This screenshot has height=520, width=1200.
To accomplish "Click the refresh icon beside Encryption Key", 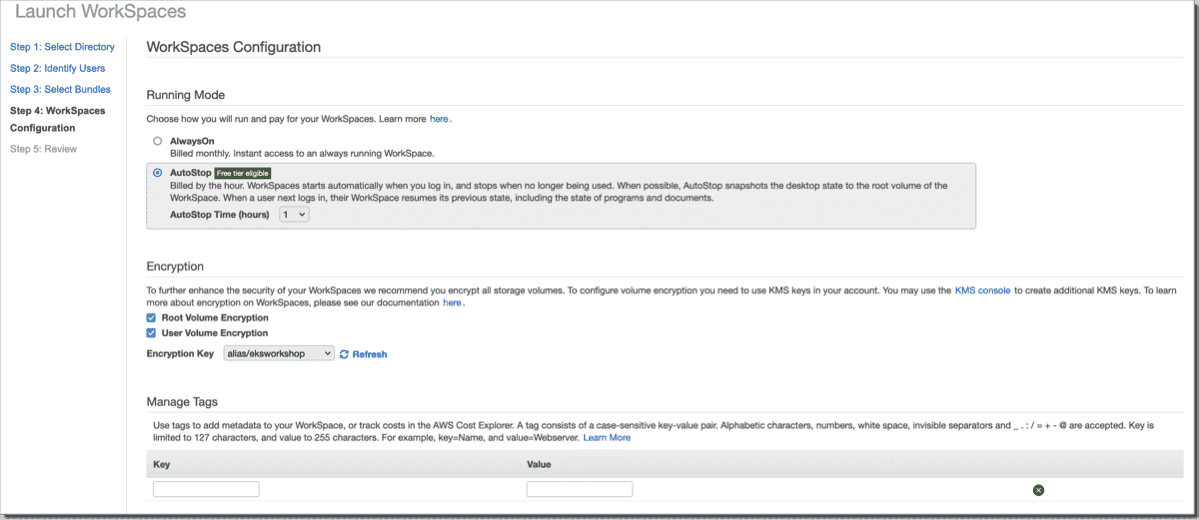I will click(x=344, y=354).
